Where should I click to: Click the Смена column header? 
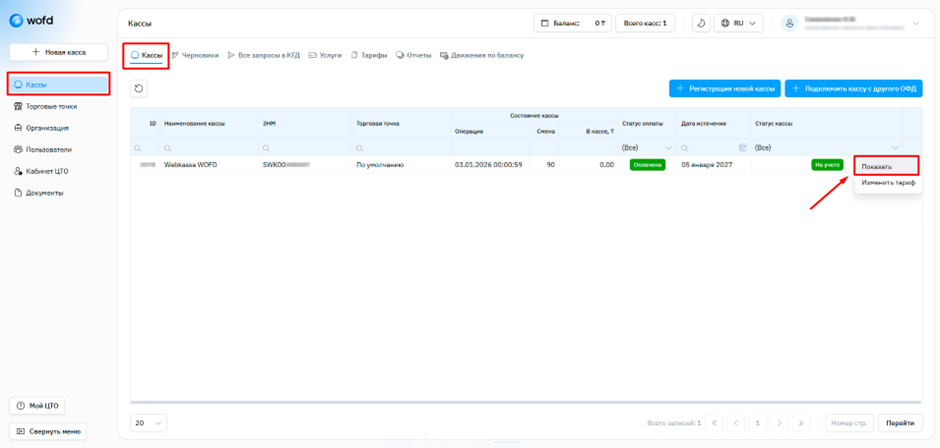point(546,131)
